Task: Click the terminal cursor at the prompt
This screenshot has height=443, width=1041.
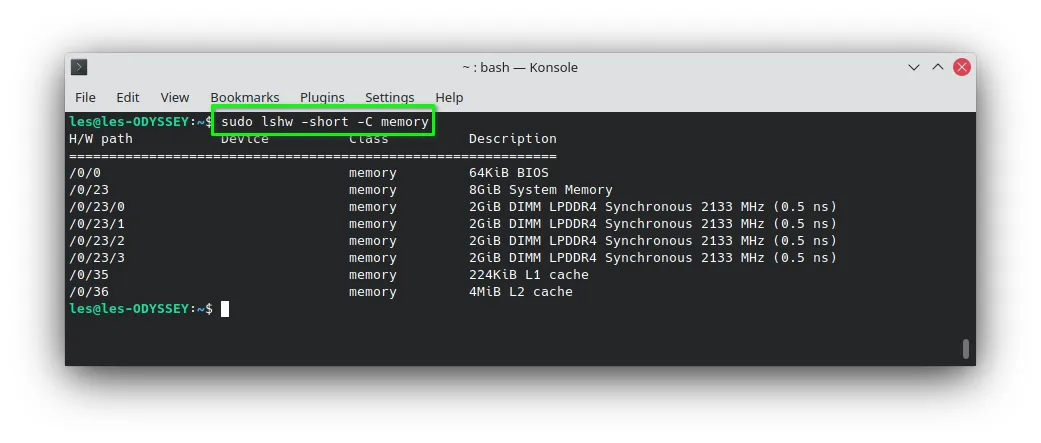Action: tap(225, 309)
